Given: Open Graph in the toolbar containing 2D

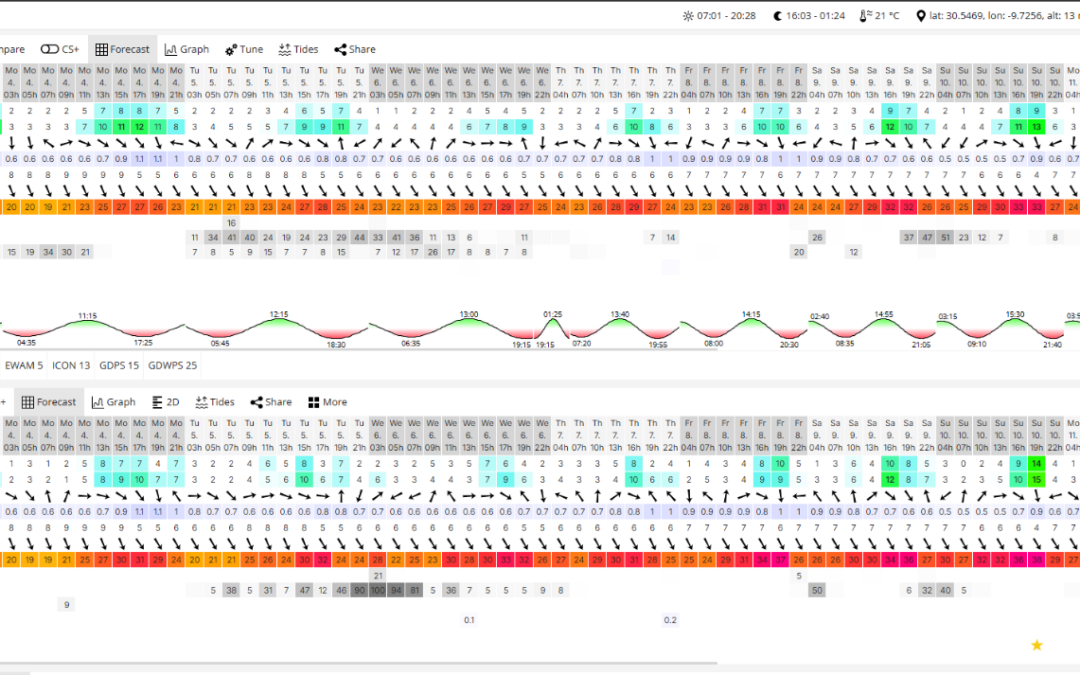Looking at the screenshot, I should (x=114, y=402).
